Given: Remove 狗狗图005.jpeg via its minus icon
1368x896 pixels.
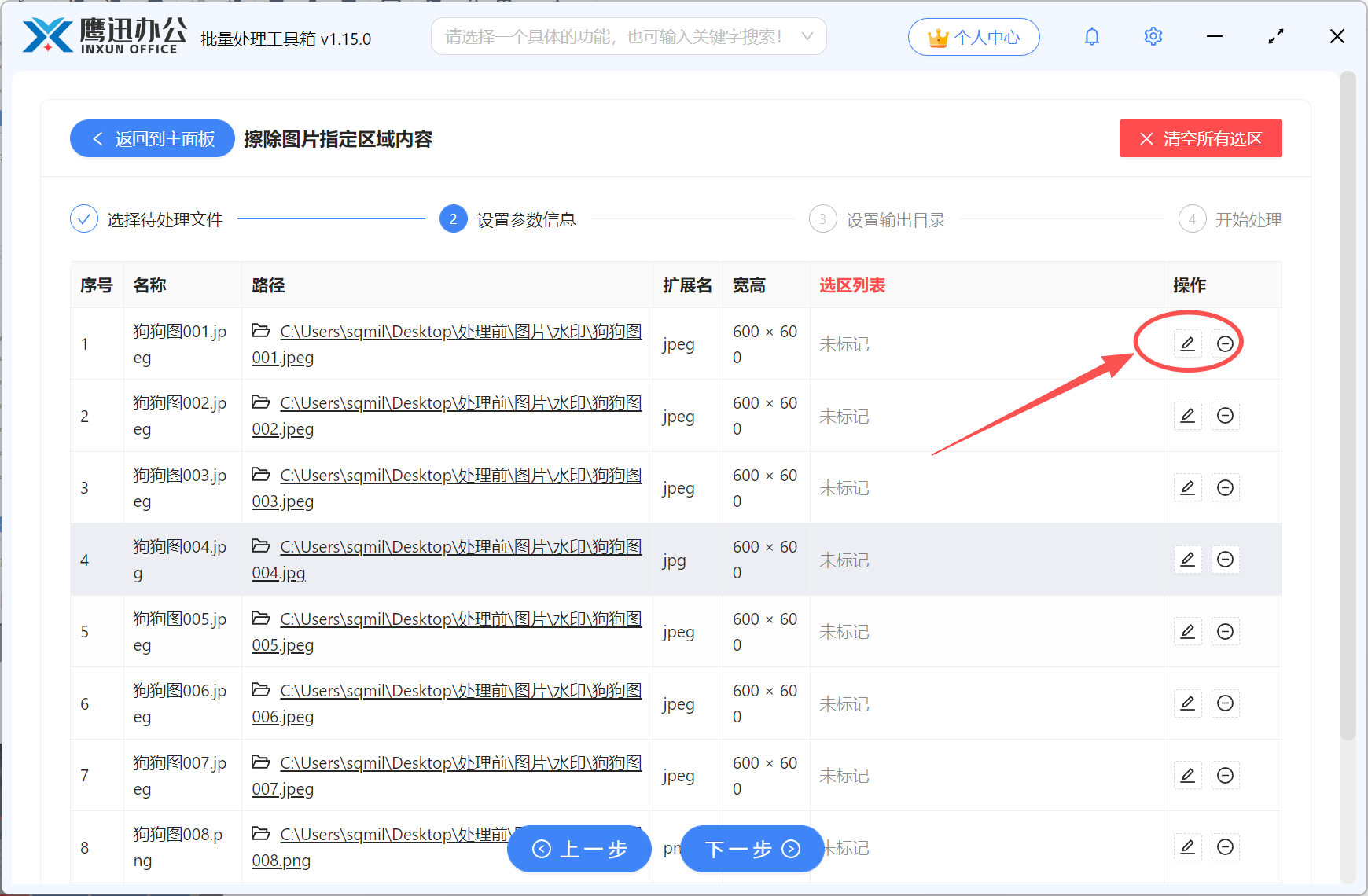Looking at the screenshot, I should (1225, 631).
